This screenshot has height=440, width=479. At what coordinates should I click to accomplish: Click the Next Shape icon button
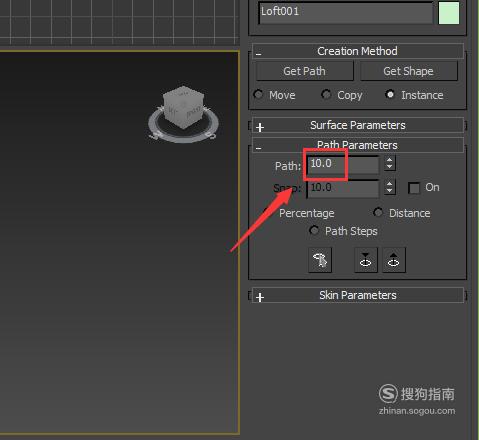coord(394,260)
